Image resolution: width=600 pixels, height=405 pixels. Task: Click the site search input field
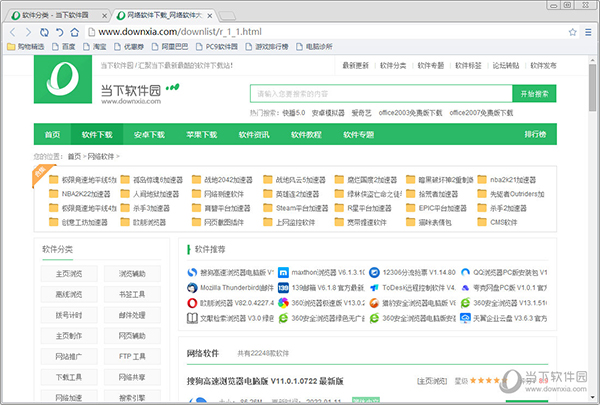[x=381, y=94]
